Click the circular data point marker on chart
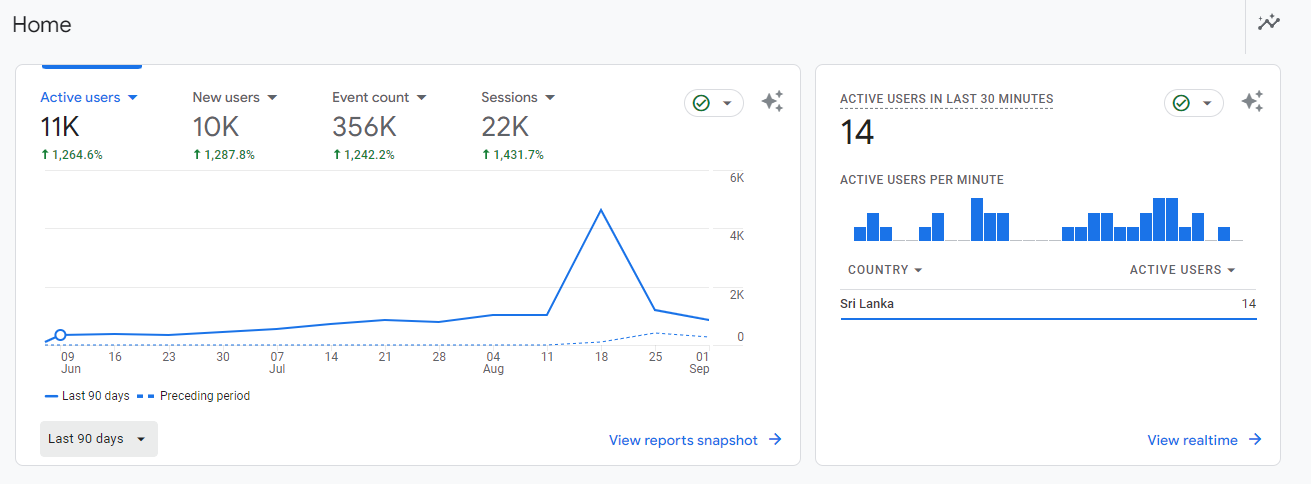Viewport: 1311px width, 484px height. click(x=60, y=335)
